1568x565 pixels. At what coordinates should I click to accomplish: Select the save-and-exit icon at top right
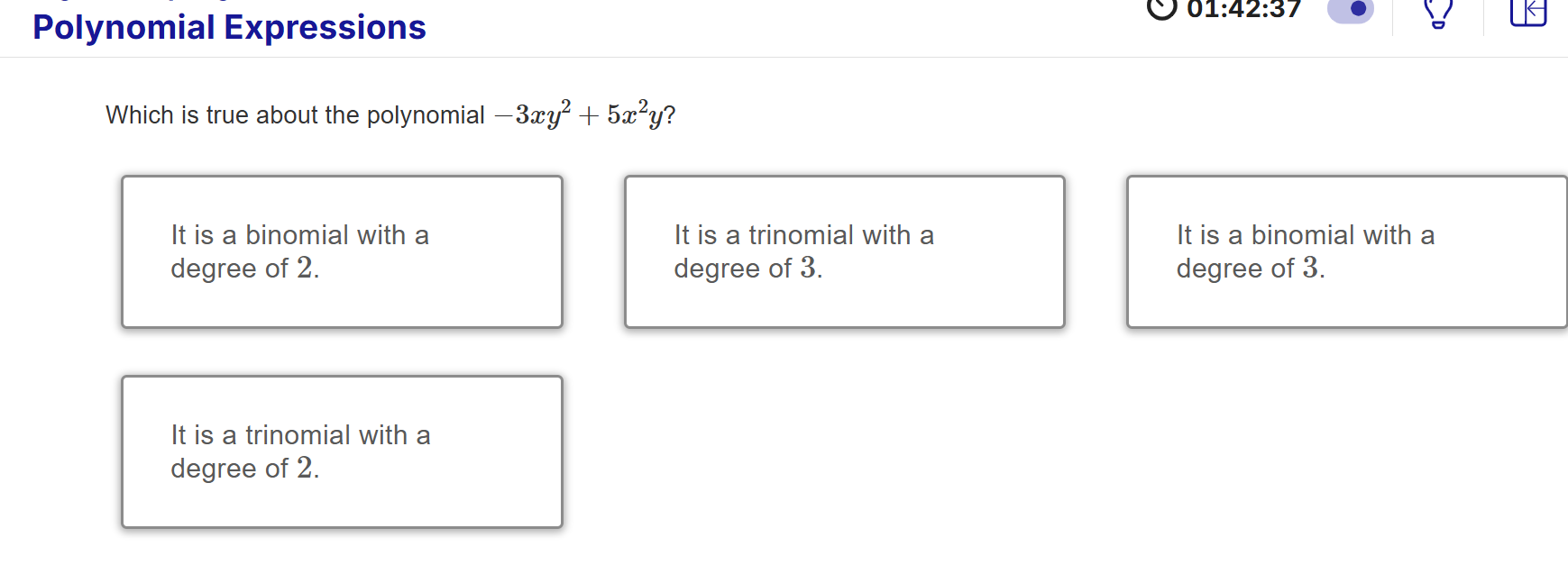pos(1530,14)
